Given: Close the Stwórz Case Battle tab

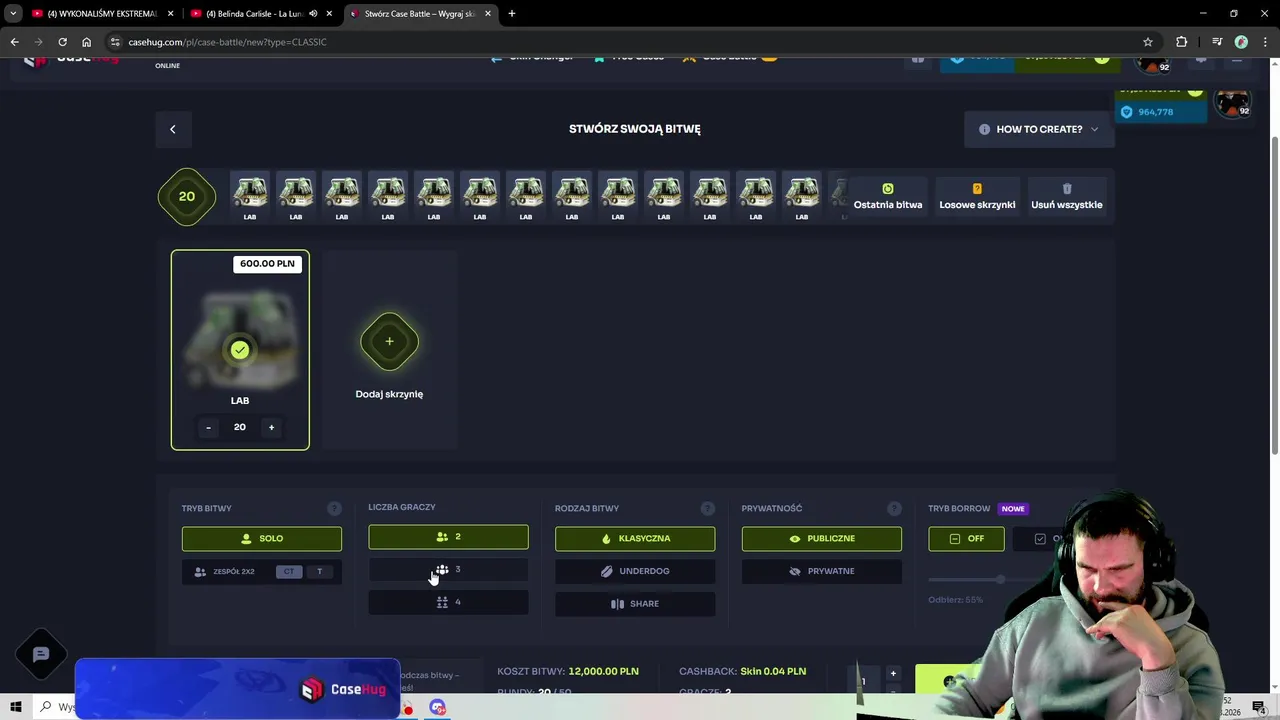Looking at the screenshot, I should tap(488, 14).
